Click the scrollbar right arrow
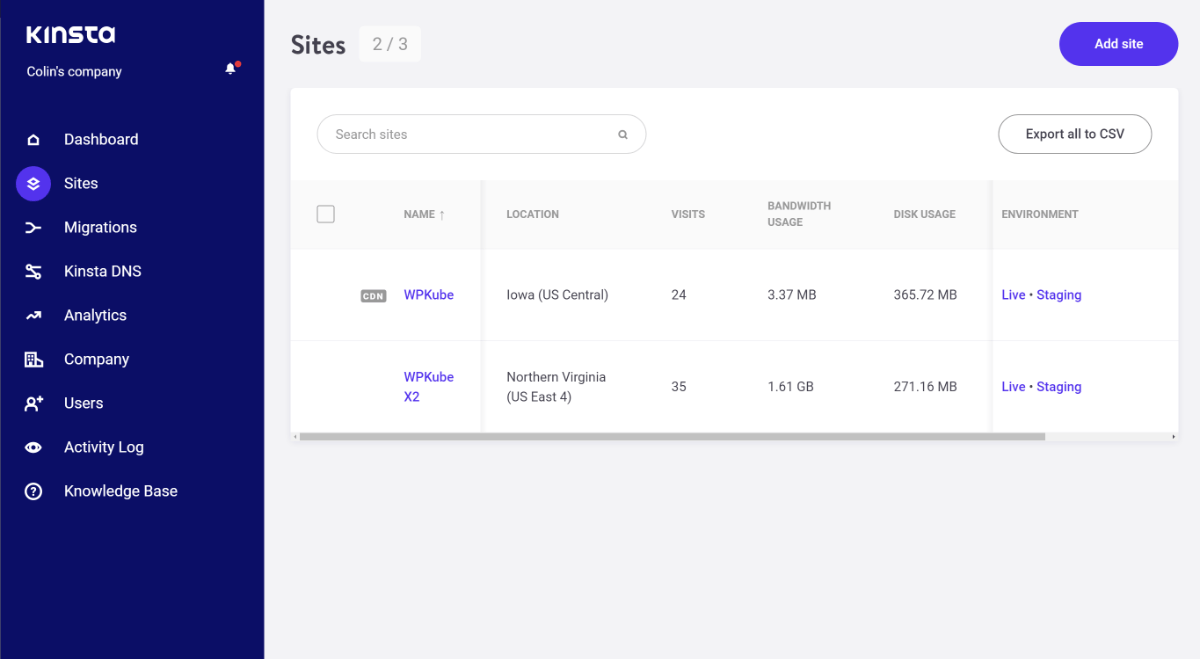 point(1173,437)
